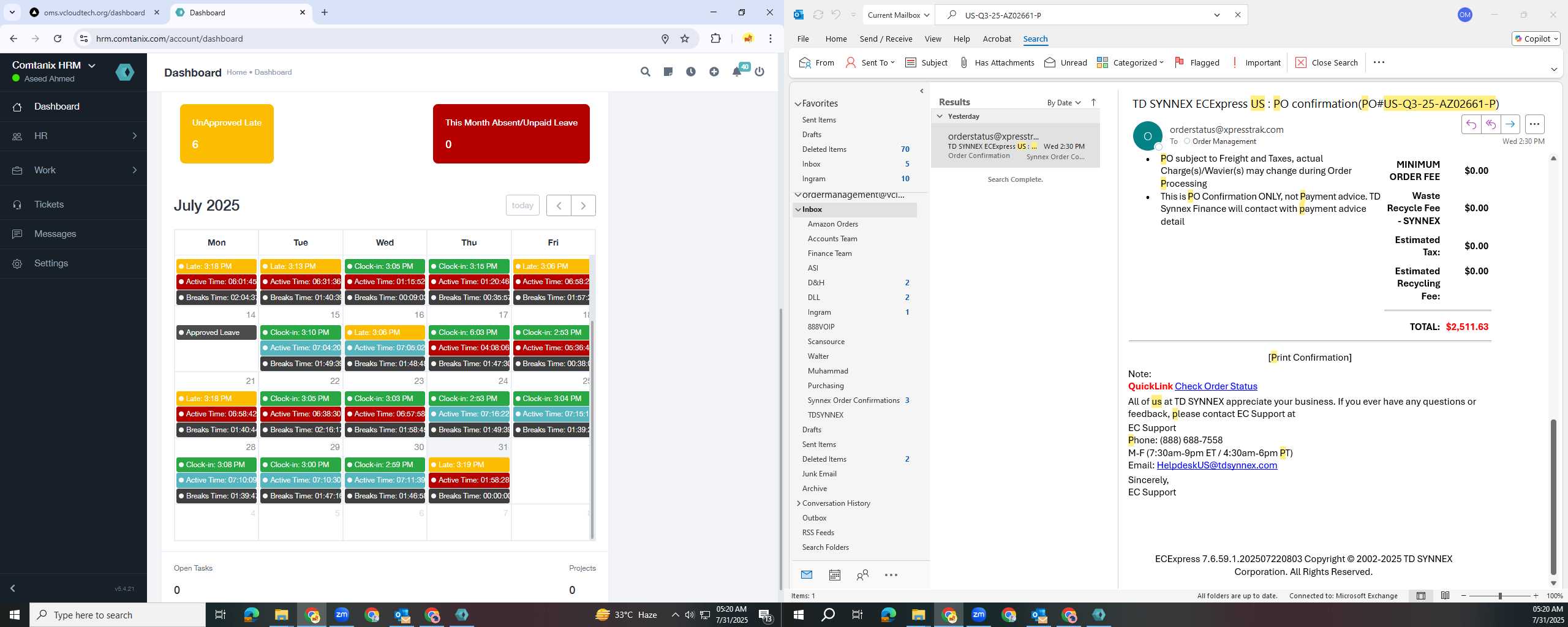Screen dimensions: 1568x627
Task: Click the plus circle icon in HRM header
Action: pyautogui.click(x=714, y=72)
